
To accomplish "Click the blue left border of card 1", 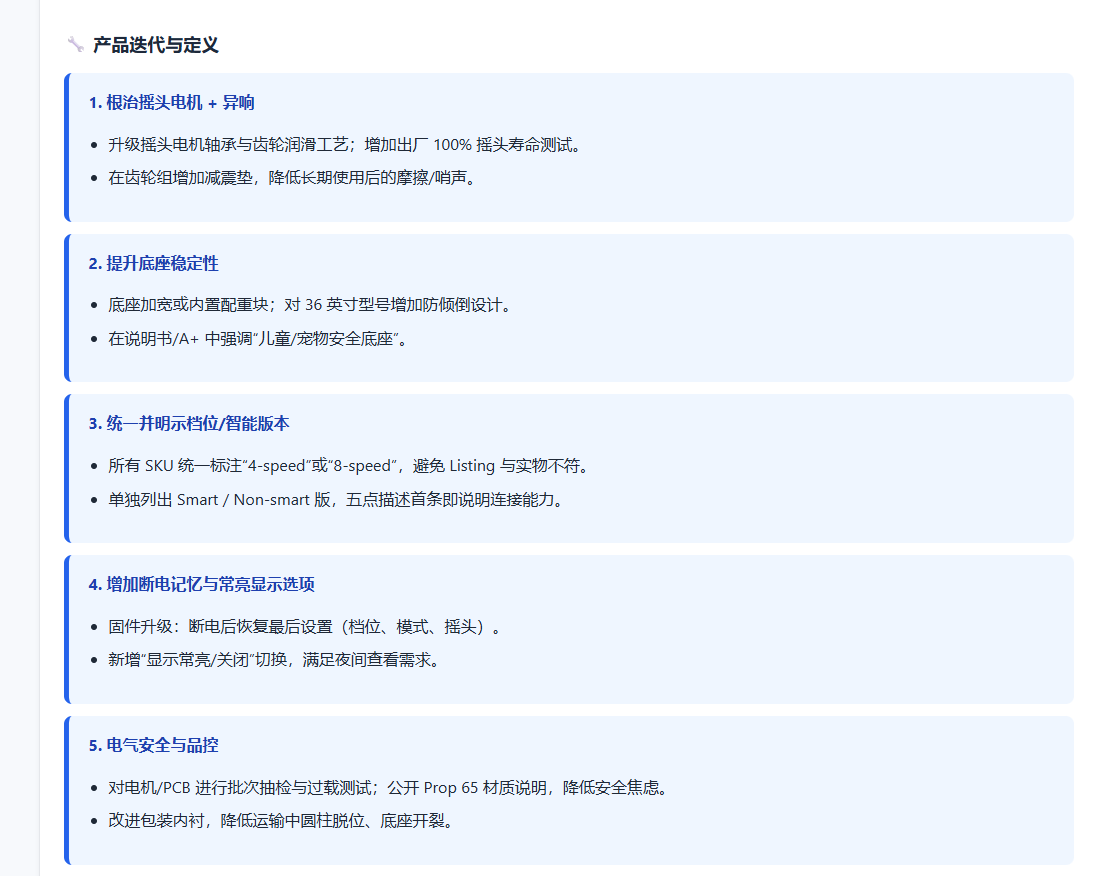I will 67,147.
